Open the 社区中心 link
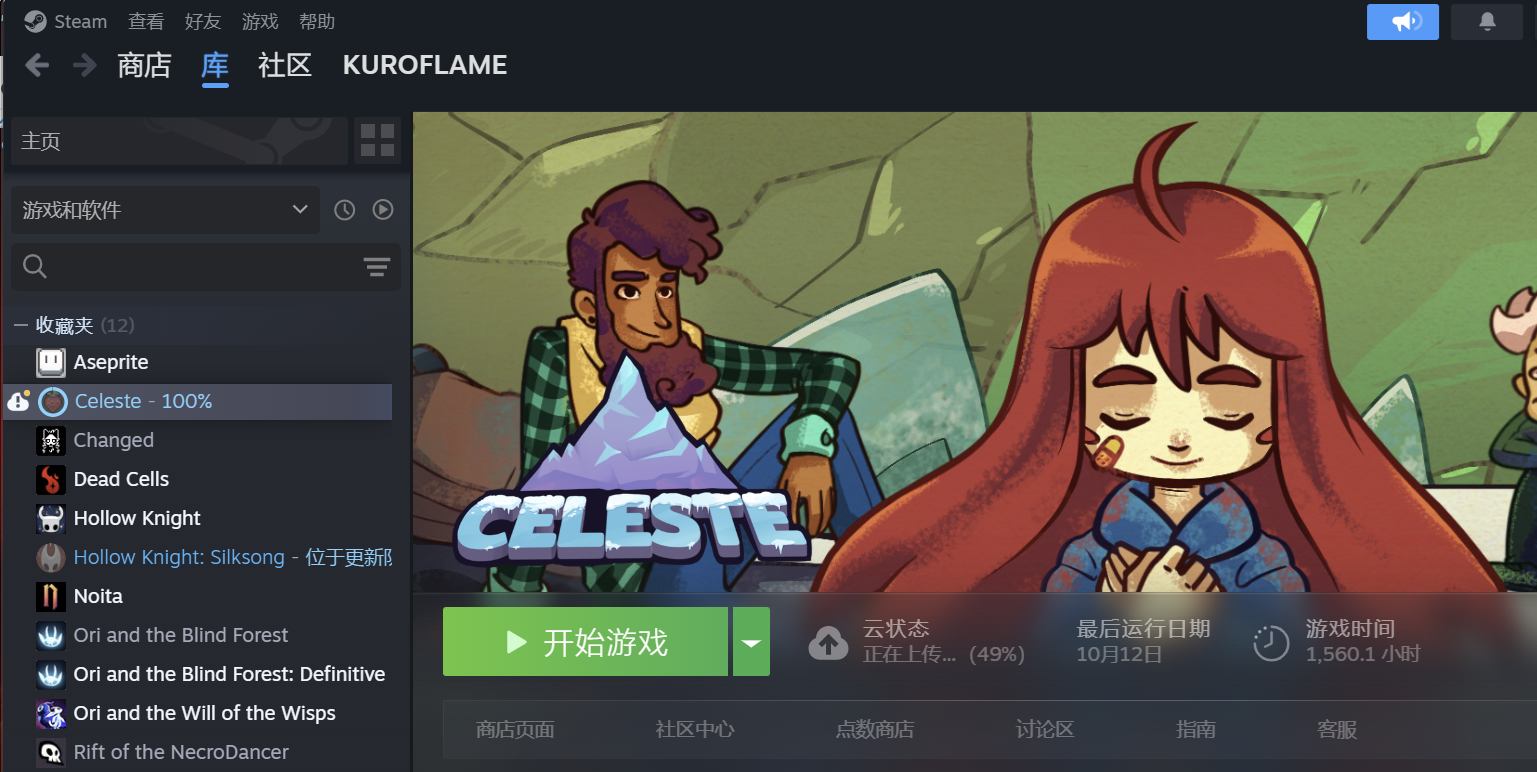The width and height of the screenshot is (1537, 772). point(695,729)
